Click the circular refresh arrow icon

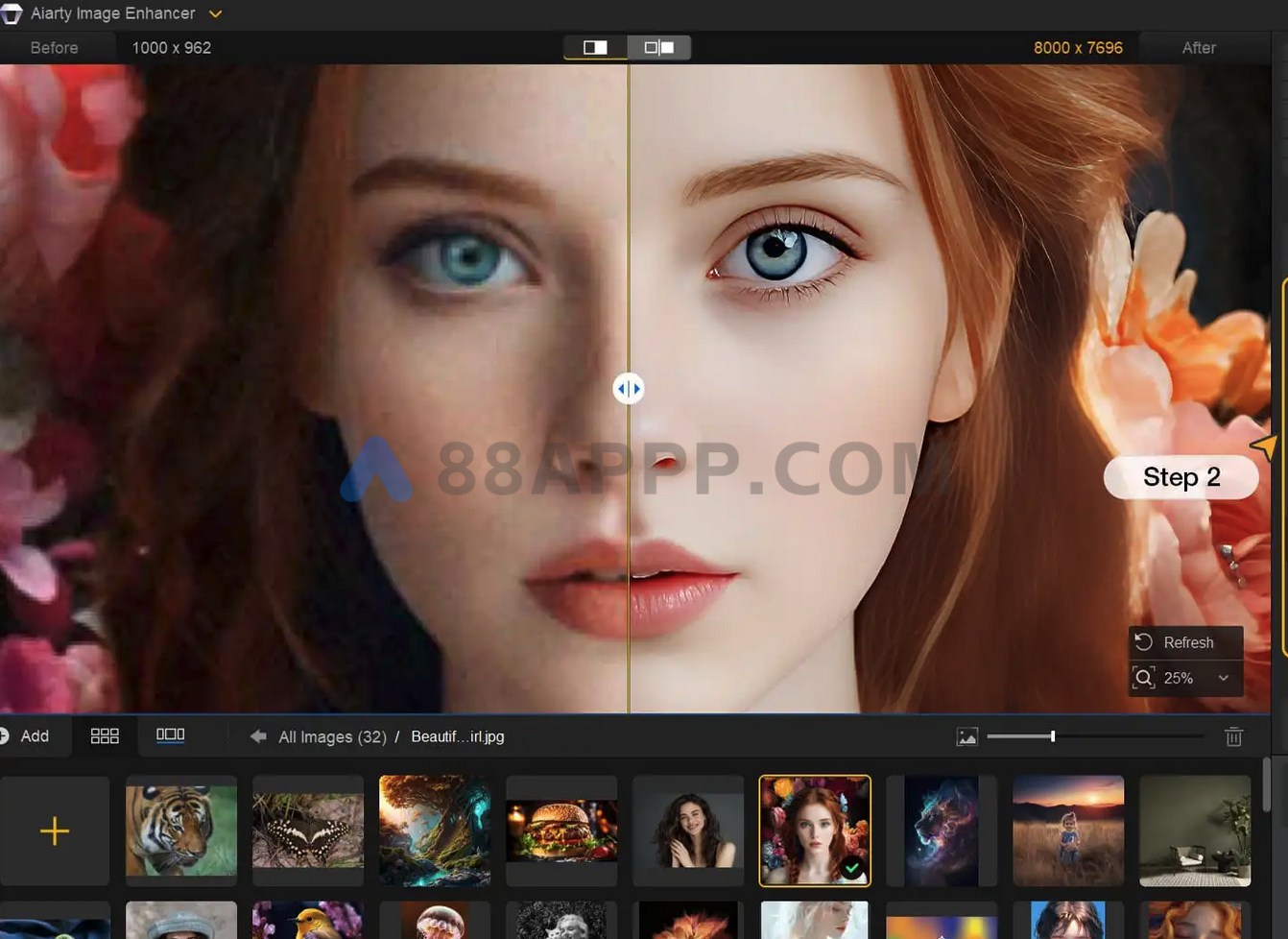[1144, 642]
